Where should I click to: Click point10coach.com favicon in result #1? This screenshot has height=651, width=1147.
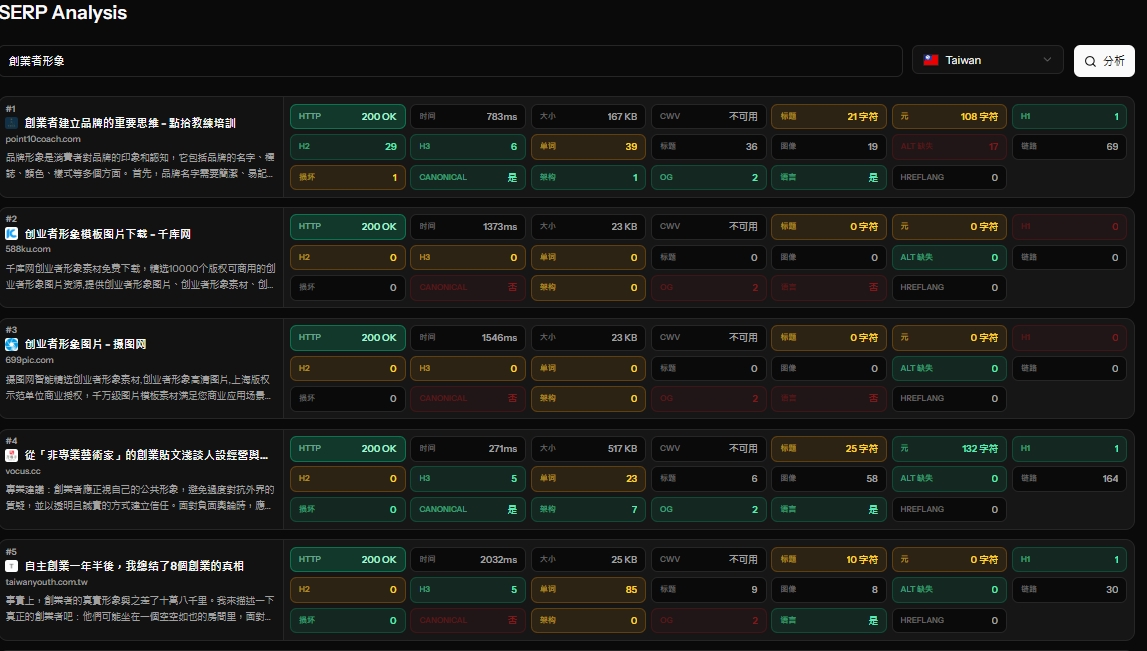[x=12, y=123]
